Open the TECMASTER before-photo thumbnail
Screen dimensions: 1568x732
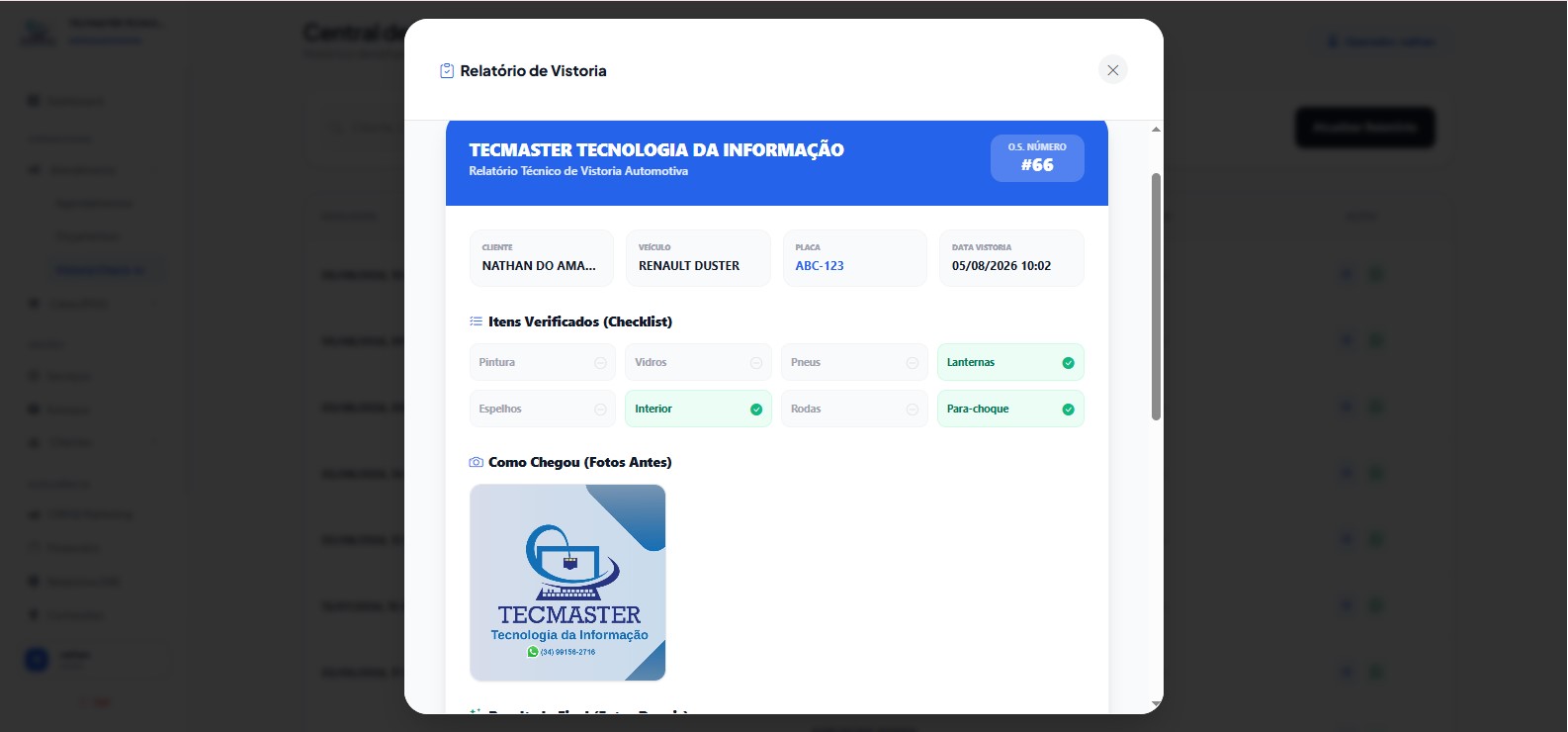click(567, 583)
